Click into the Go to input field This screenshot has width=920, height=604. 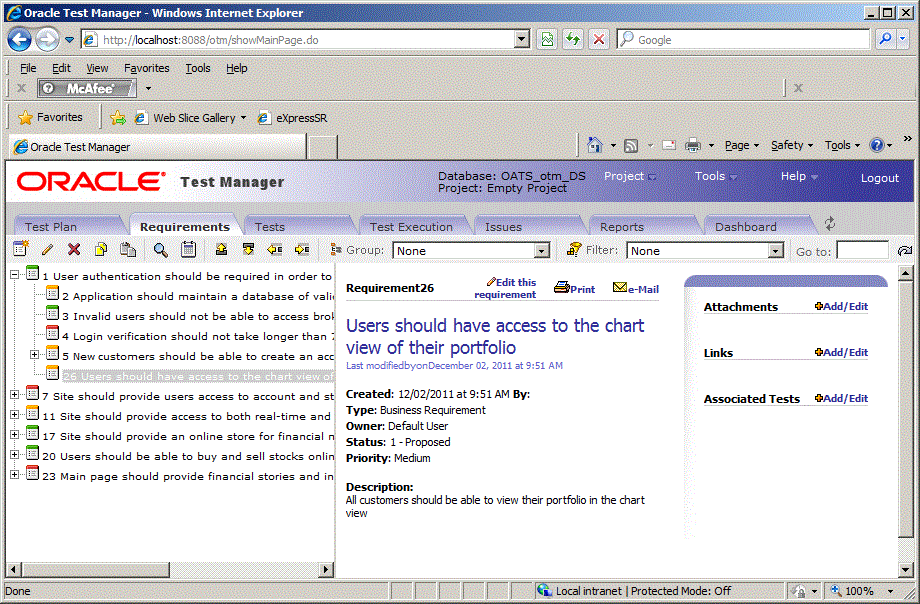coord(862,251)
